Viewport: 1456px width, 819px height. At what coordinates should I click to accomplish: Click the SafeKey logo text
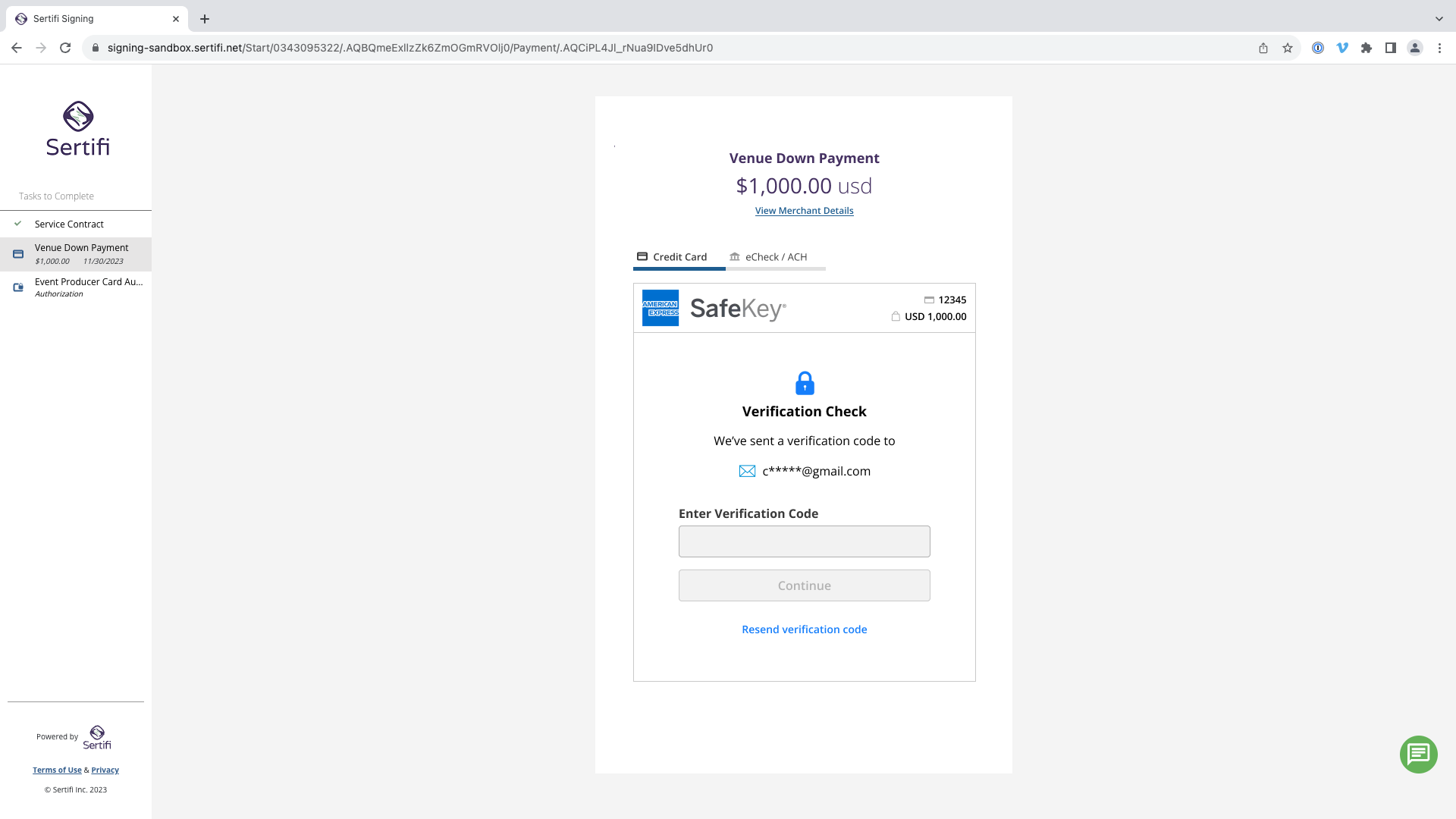[738, 309]
